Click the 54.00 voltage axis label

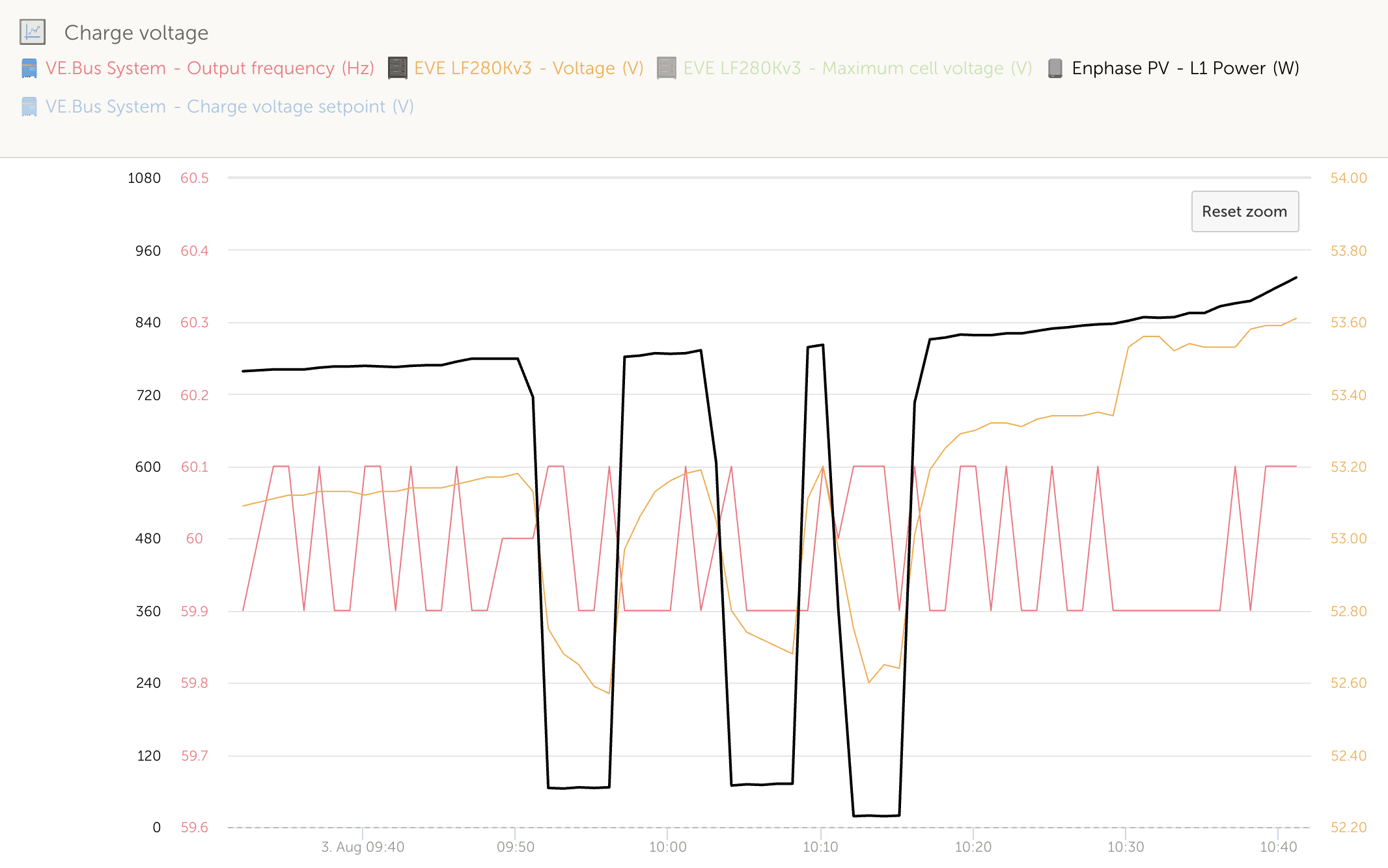[1348, 178]
